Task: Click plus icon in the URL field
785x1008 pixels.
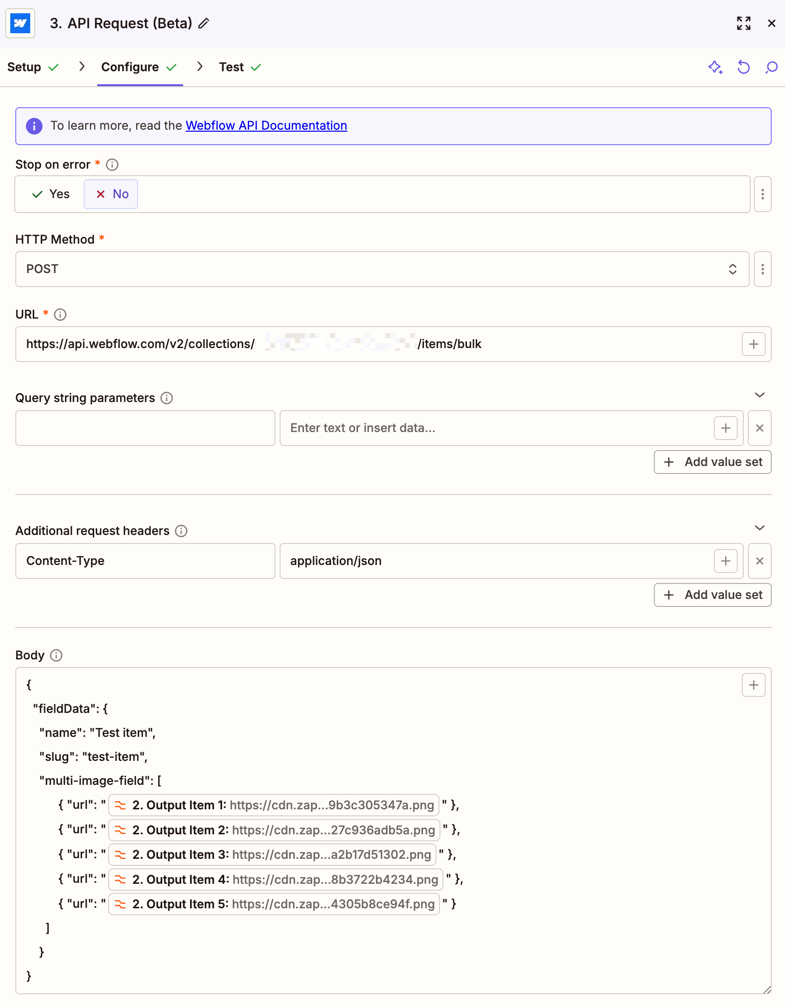Action: 753,344
